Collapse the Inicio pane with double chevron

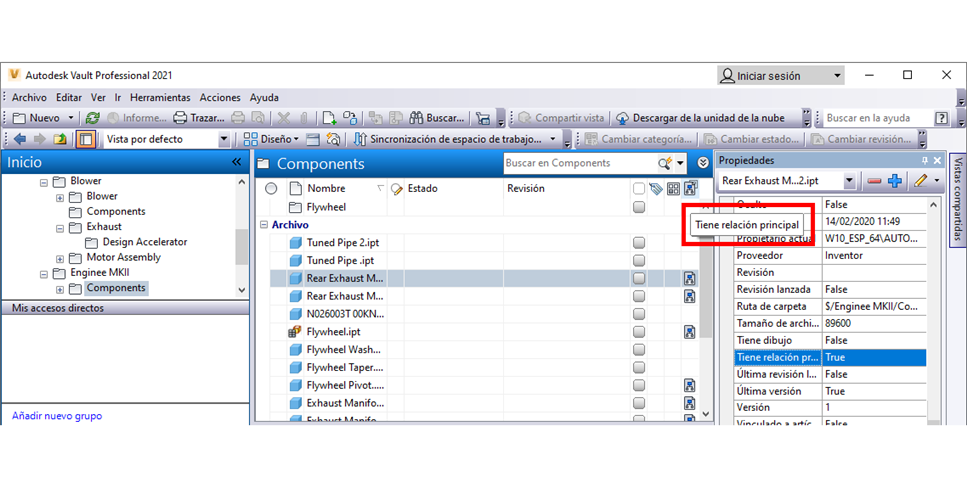[237, 162]
